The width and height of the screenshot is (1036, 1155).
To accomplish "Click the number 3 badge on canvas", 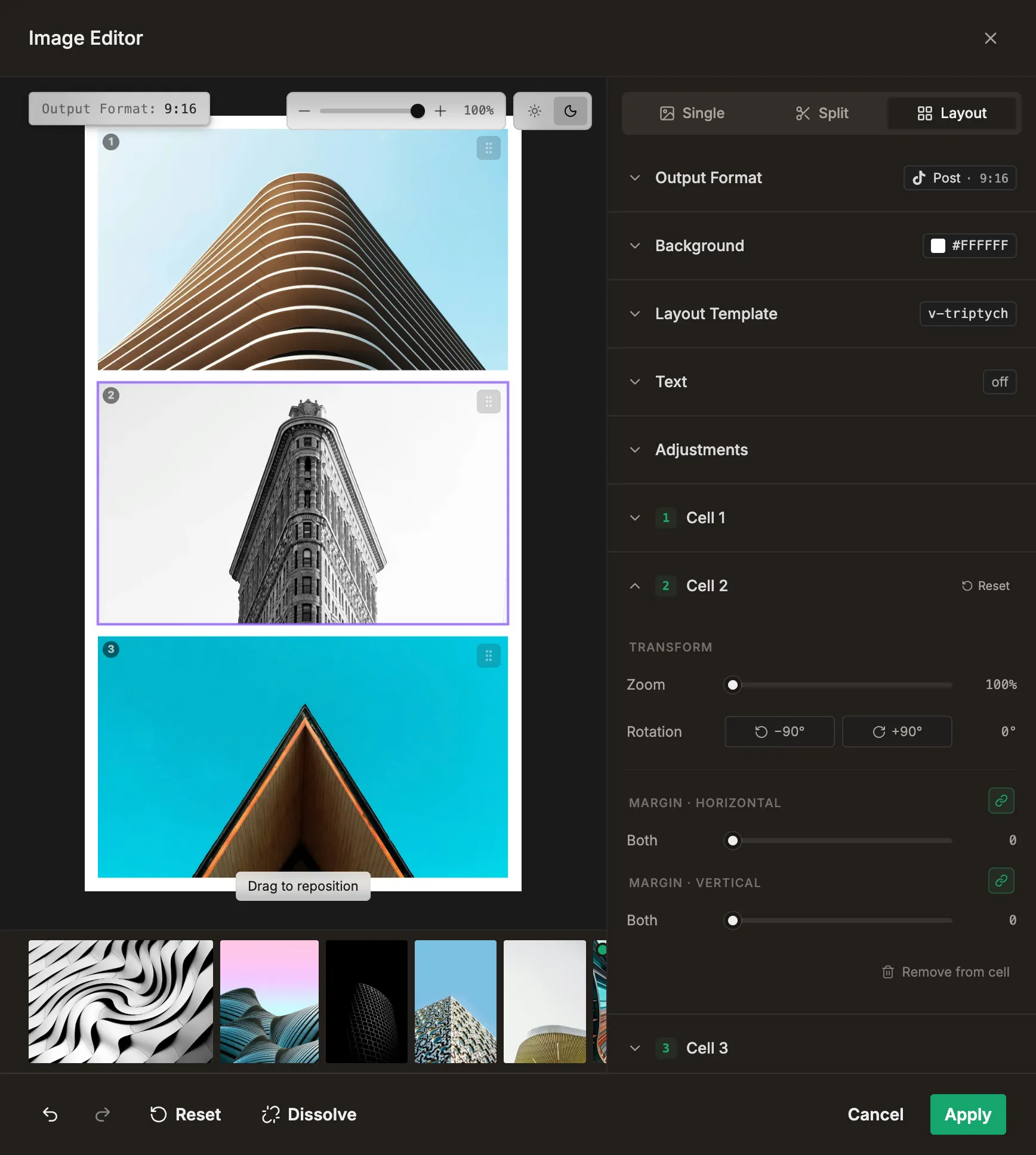I will [x=111, y=649].
